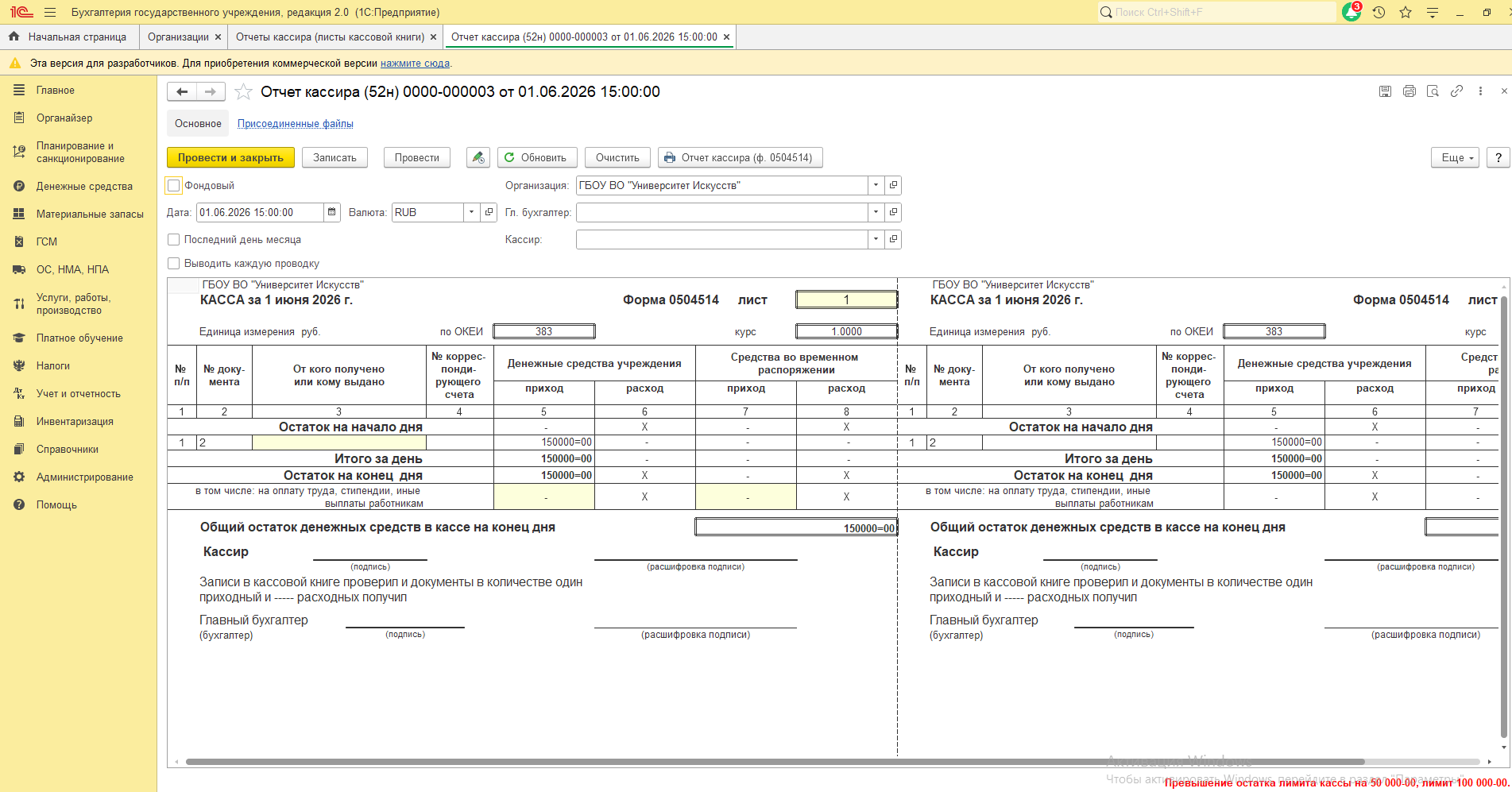Click the journal entries pencil icon button
The height and width of the screenshot is (792, 1512).
point(478,157)
